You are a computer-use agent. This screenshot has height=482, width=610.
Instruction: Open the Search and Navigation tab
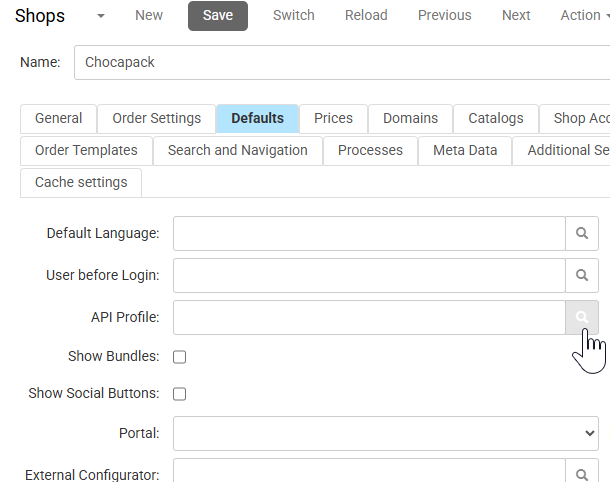[238, 150]
